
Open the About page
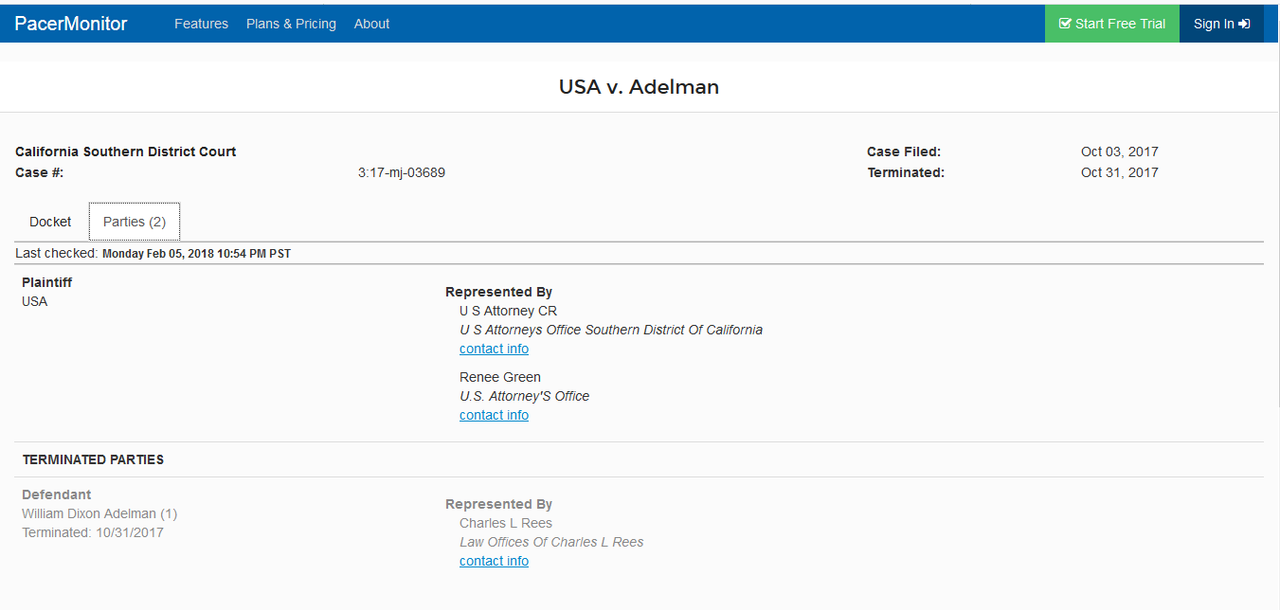pos(371,23)
